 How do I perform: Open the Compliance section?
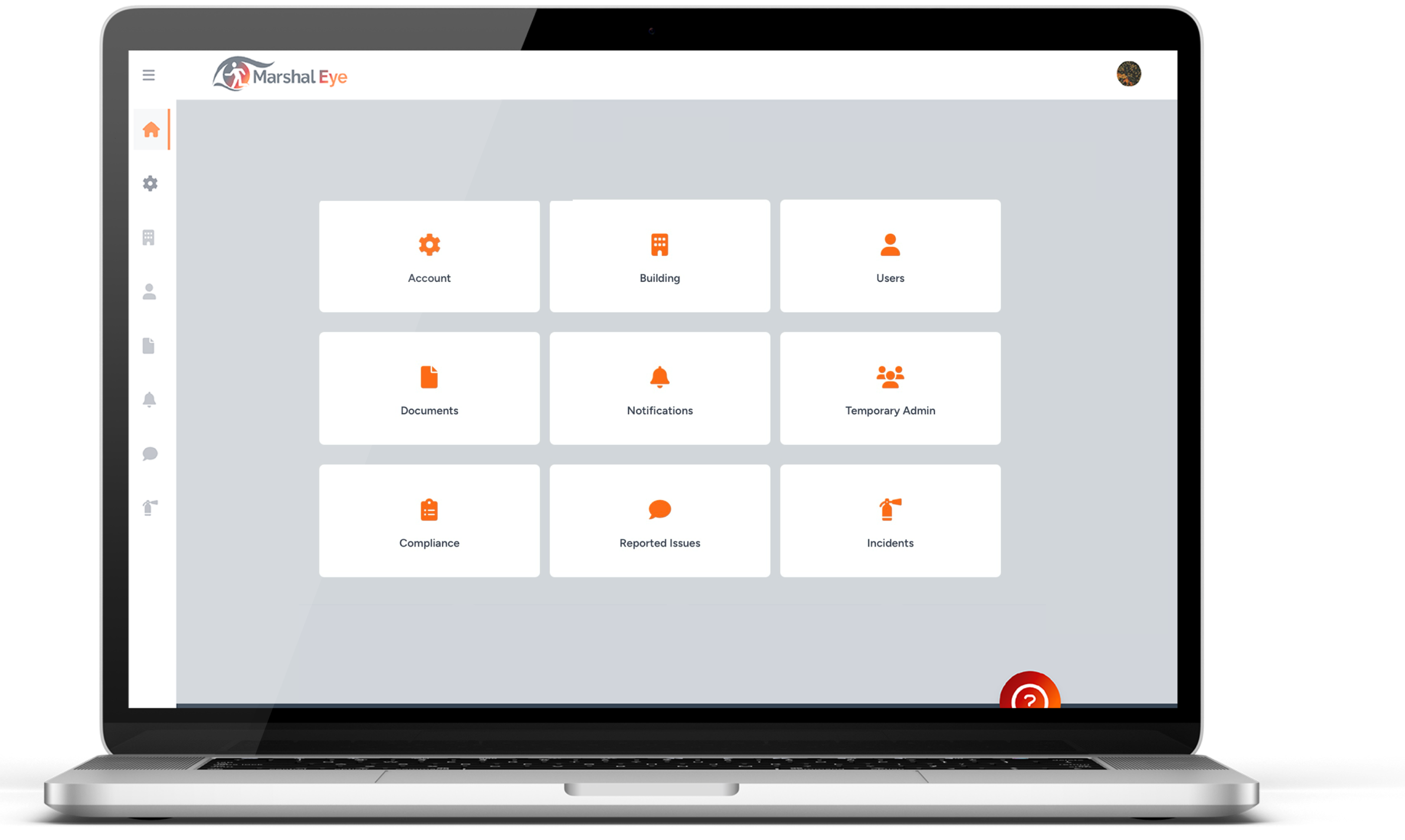tap(428, 520)
